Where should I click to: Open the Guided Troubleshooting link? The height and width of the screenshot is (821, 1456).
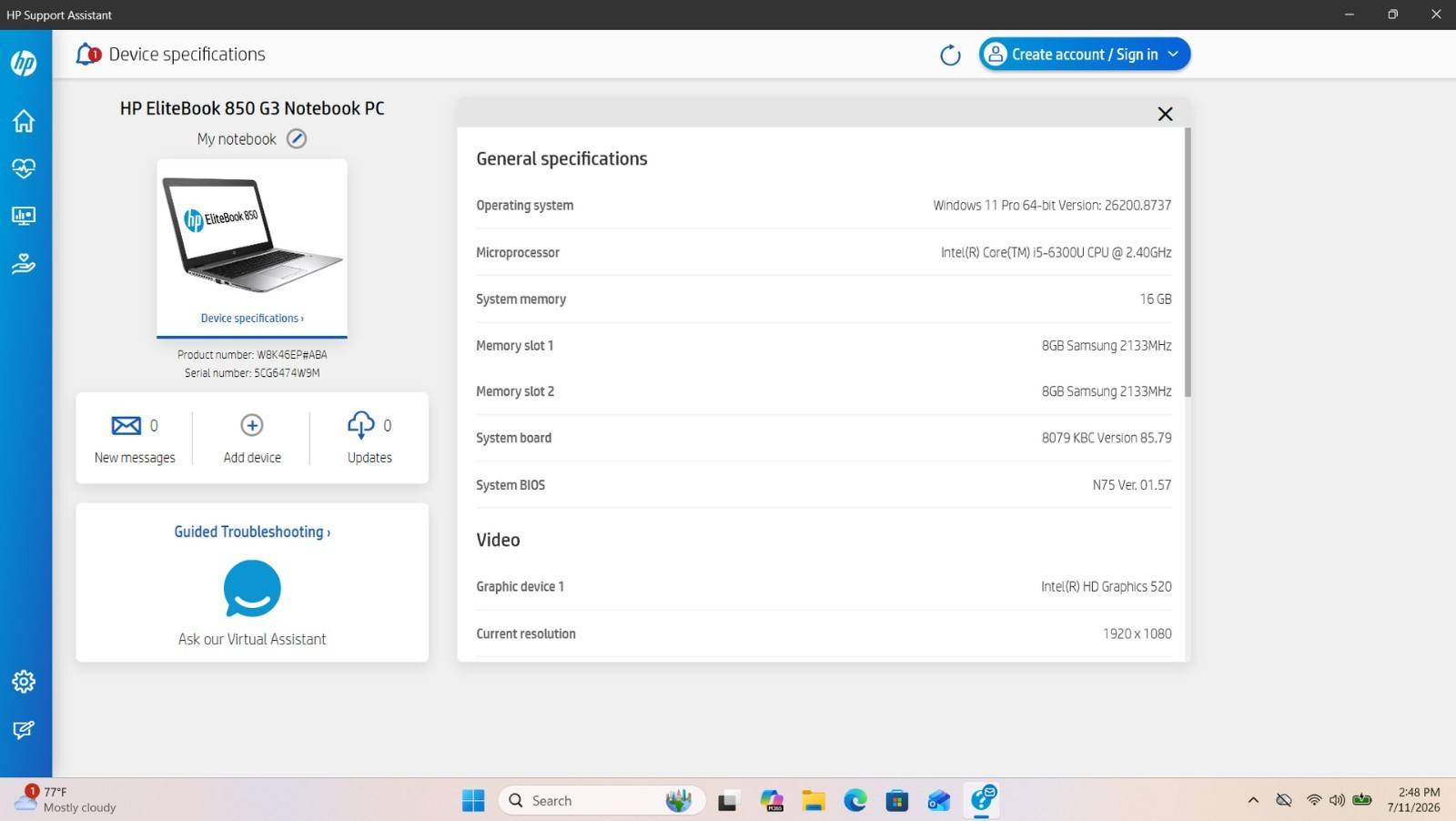[x=252, y=532]
